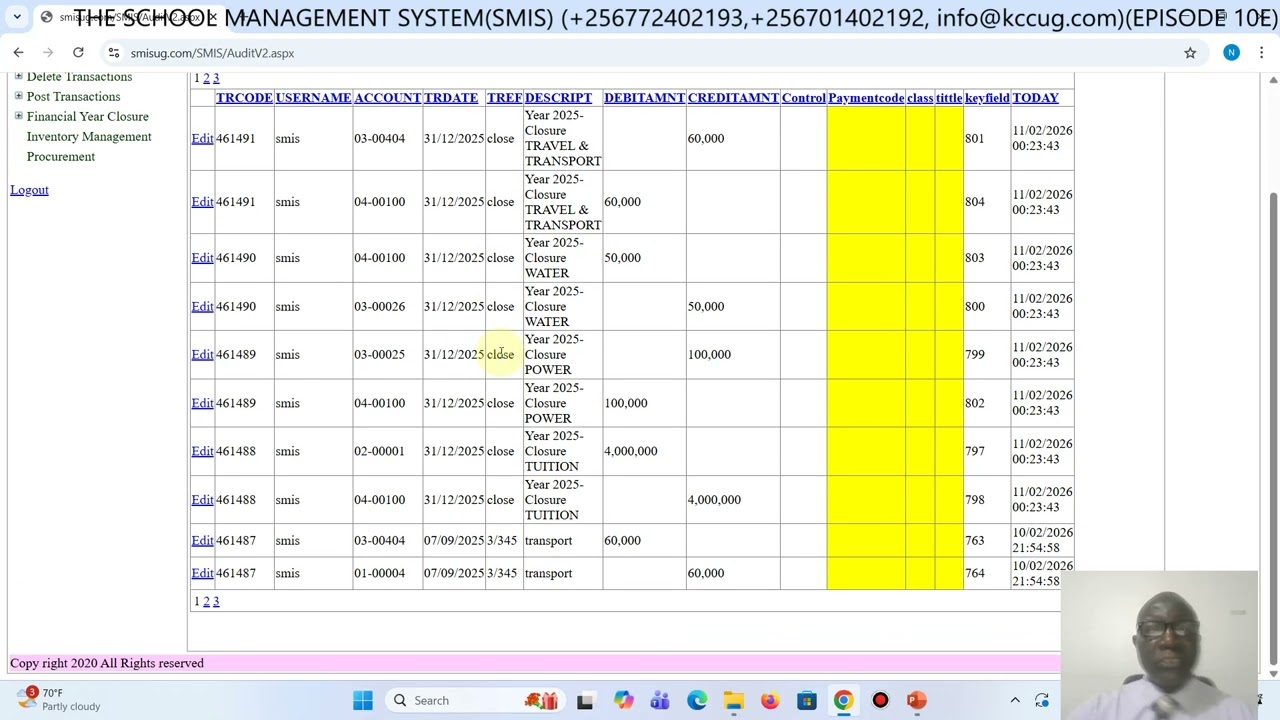Viewport: 1280px width, 720px height.
Task: Go to page 2 in the top pager
Action: pyautogui.click(x=206, y=78)
